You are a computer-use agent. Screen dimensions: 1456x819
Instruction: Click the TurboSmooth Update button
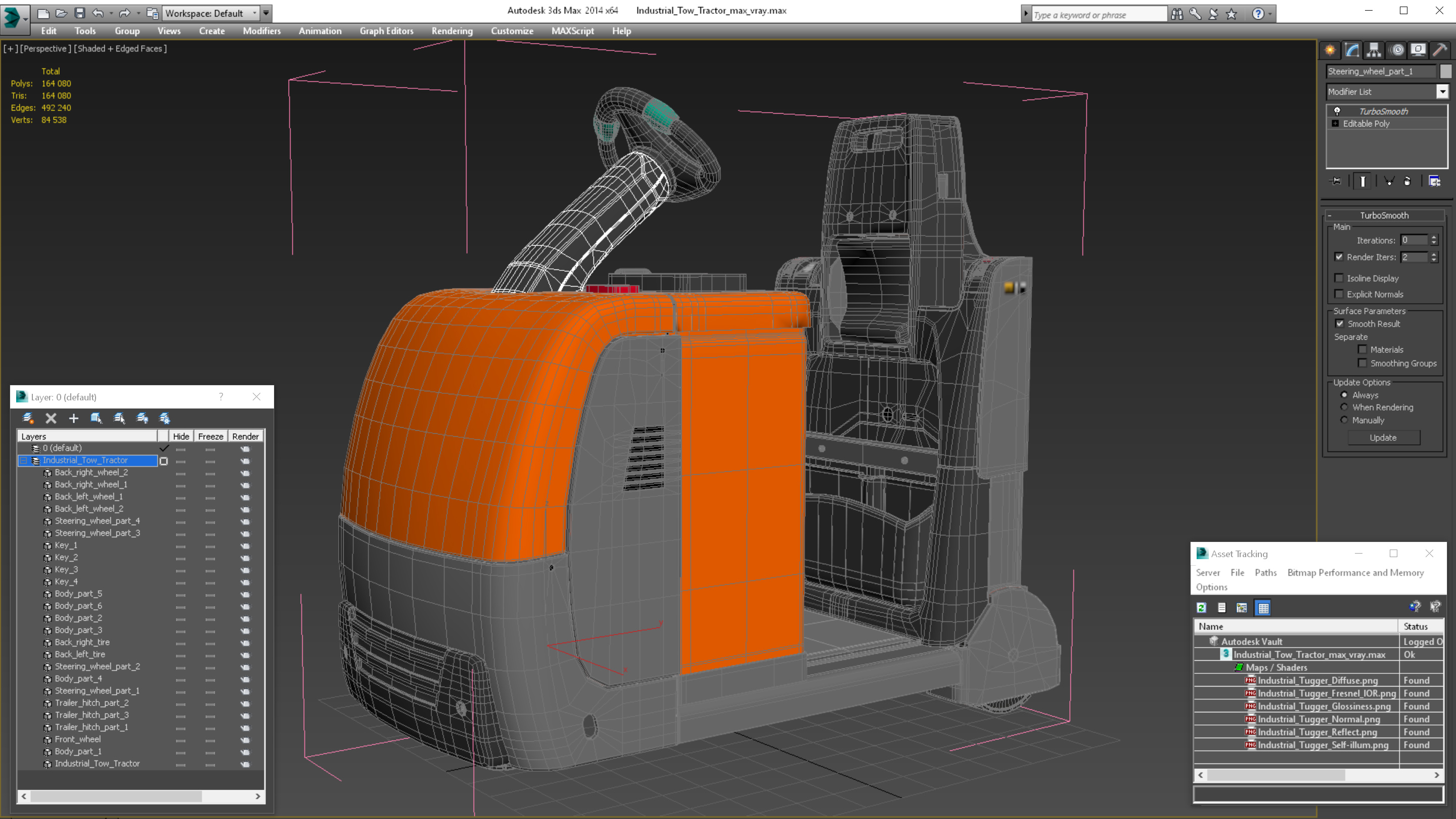(x=1383, y=437)
